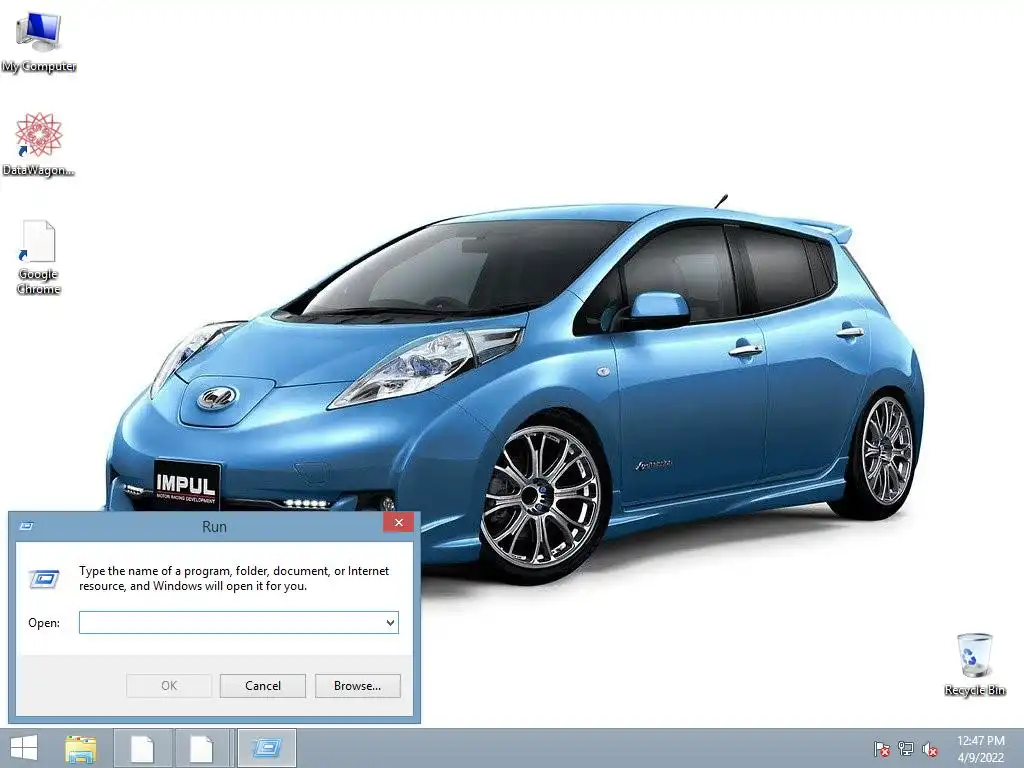The height and width of the screenshot is (768, 1024).
Task: Click the second blank document taskbar icon
Action: coord(201,748)
